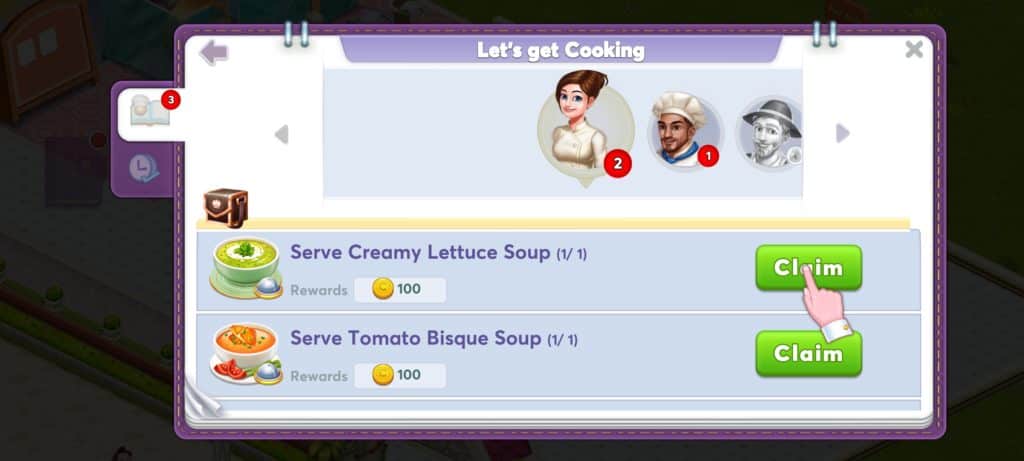
Task: Tap the Tomato Bisque Soup dish icon
Action: point(246,353)
